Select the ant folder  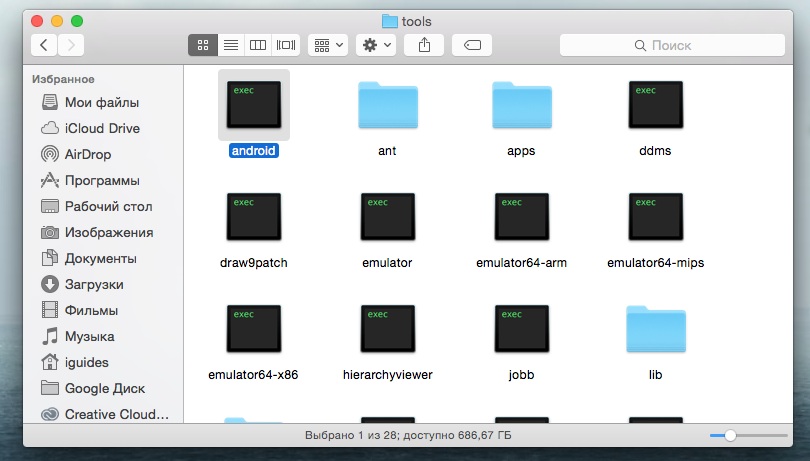tap(387, 105)
